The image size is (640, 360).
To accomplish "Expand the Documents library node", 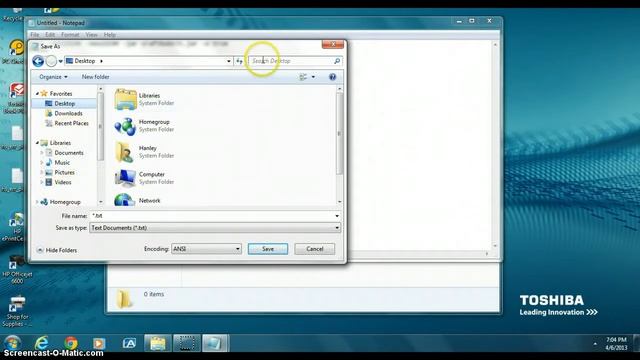I will tap(42, 153).
